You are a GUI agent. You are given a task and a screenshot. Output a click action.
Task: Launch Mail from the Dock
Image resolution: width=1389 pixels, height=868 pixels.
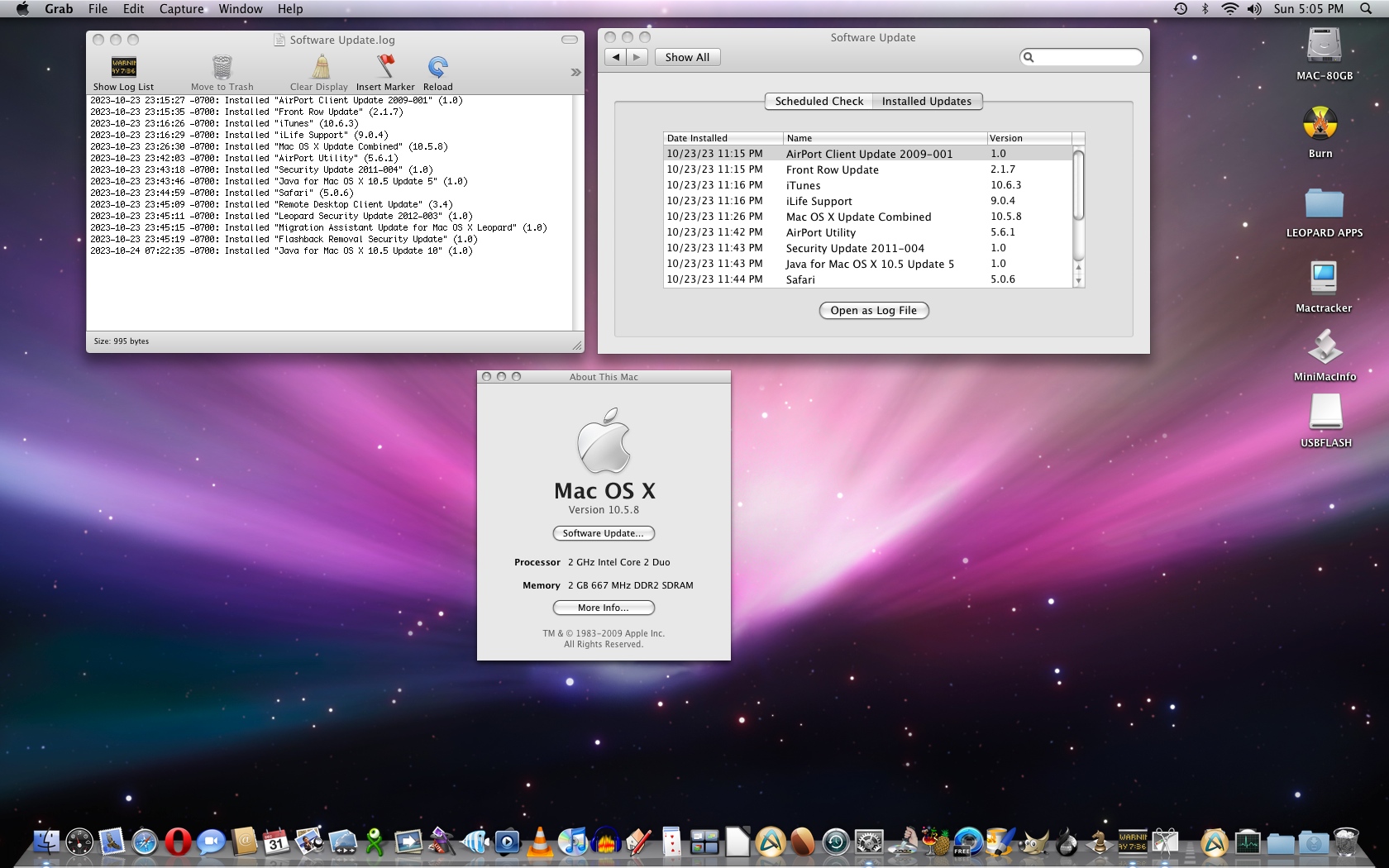pos(112,842)
